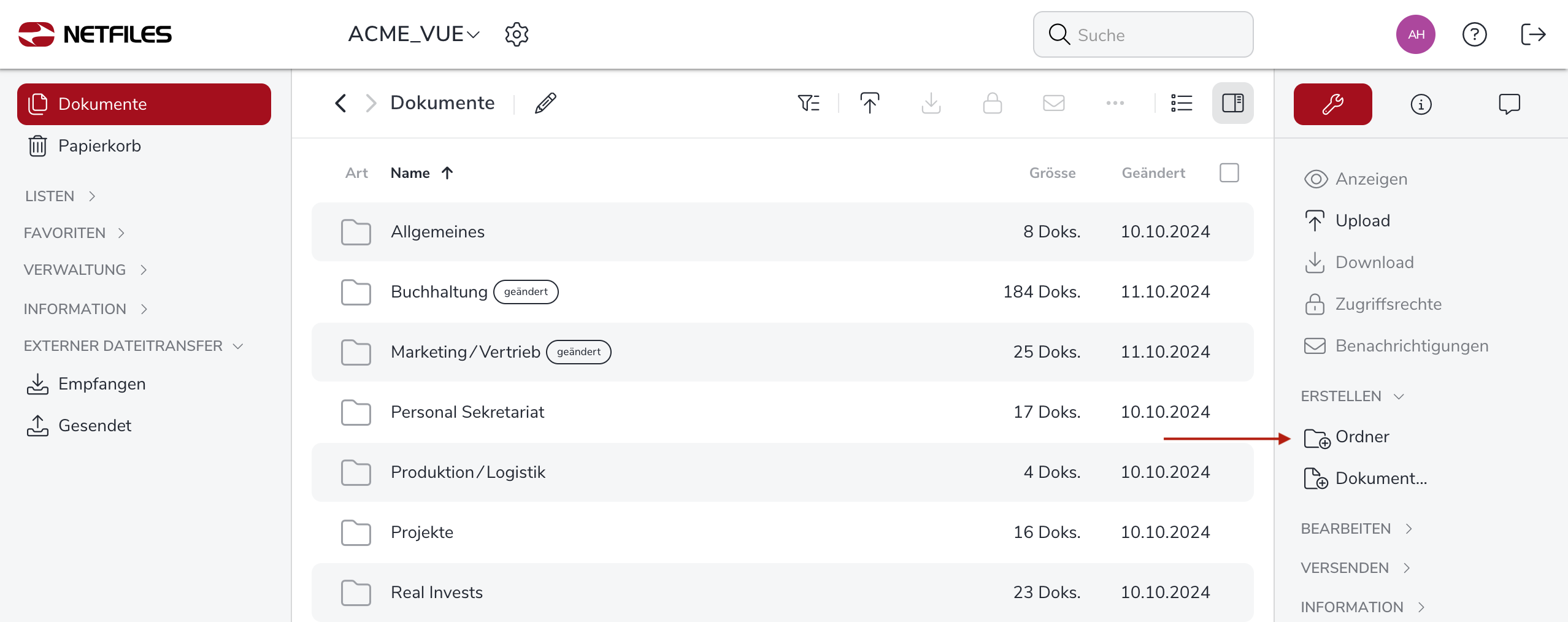Open the comments speech bubble tab
The width and height of the screenshot is (1568, 622).
coord(1509,104)
